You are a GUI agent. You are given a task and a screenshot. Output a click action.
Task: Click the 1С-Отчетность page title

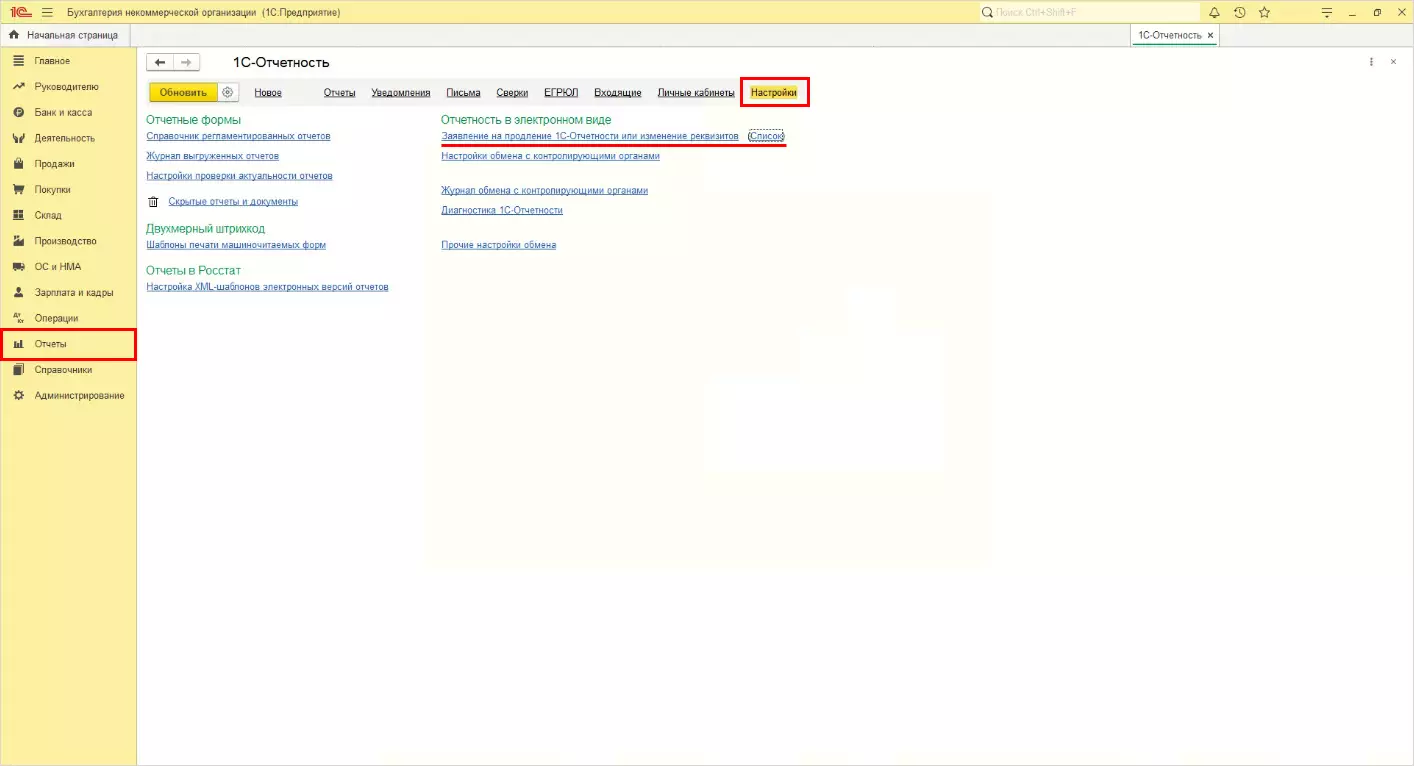[281, 63]
